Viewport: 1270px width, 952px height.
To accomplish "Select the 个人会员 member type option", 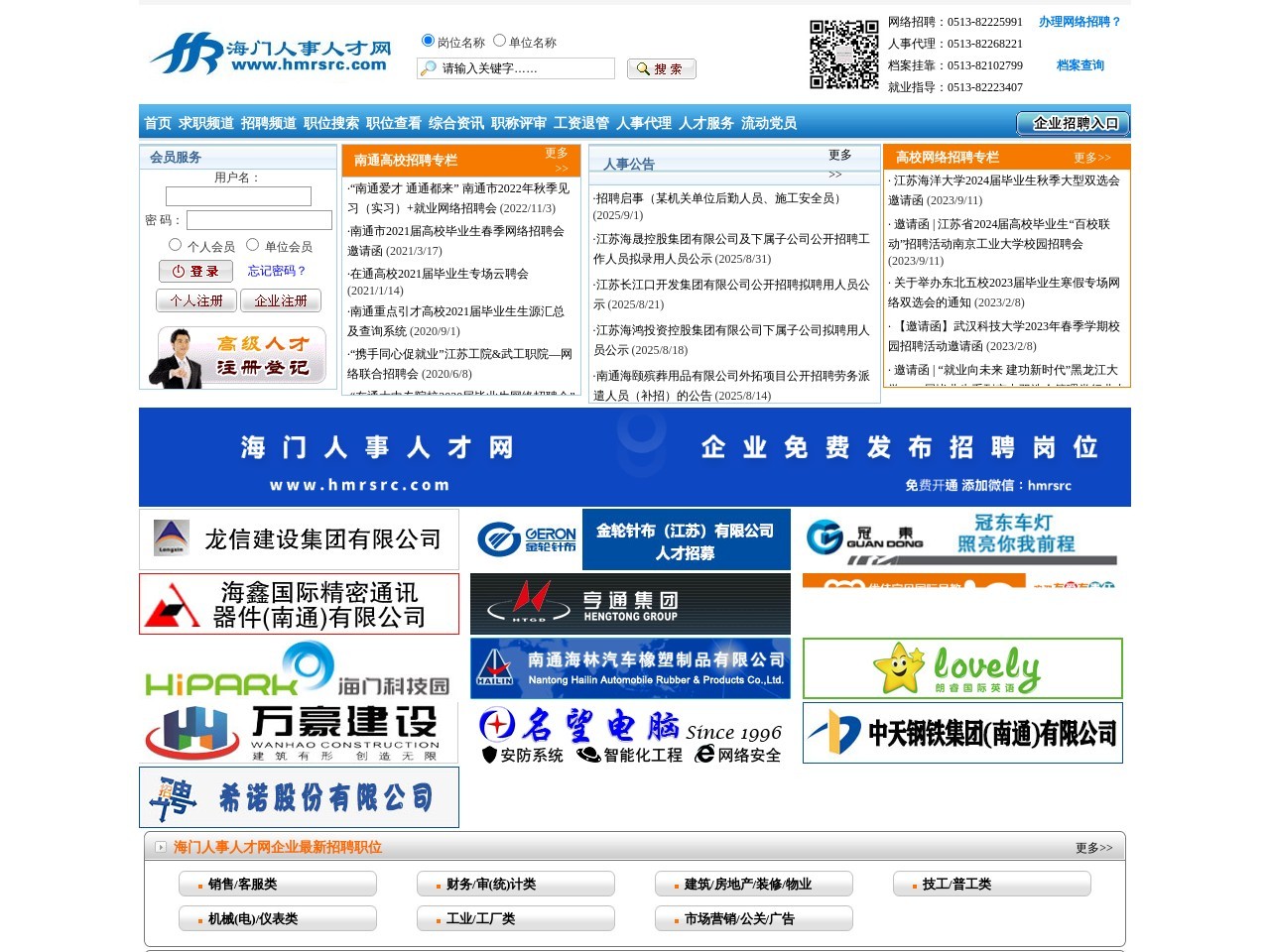I will (176, 245).
